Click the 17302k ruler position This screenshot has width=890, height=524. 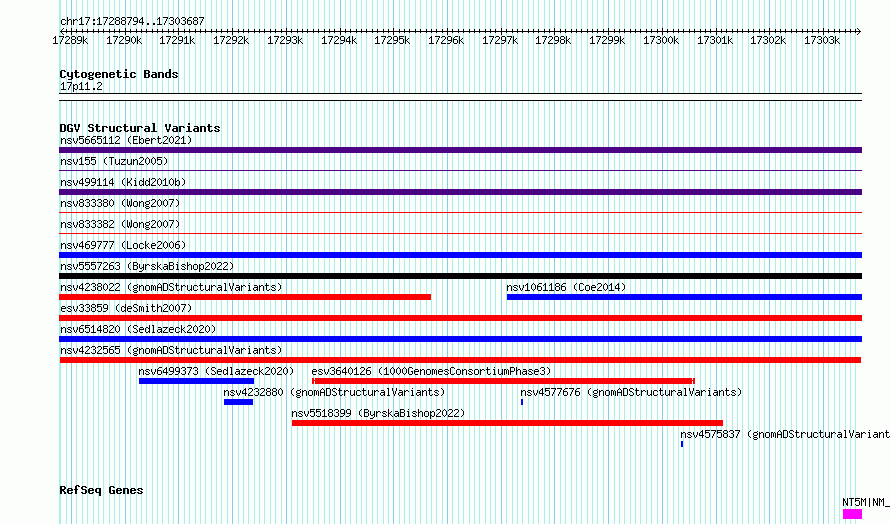[x=769, y=40]
